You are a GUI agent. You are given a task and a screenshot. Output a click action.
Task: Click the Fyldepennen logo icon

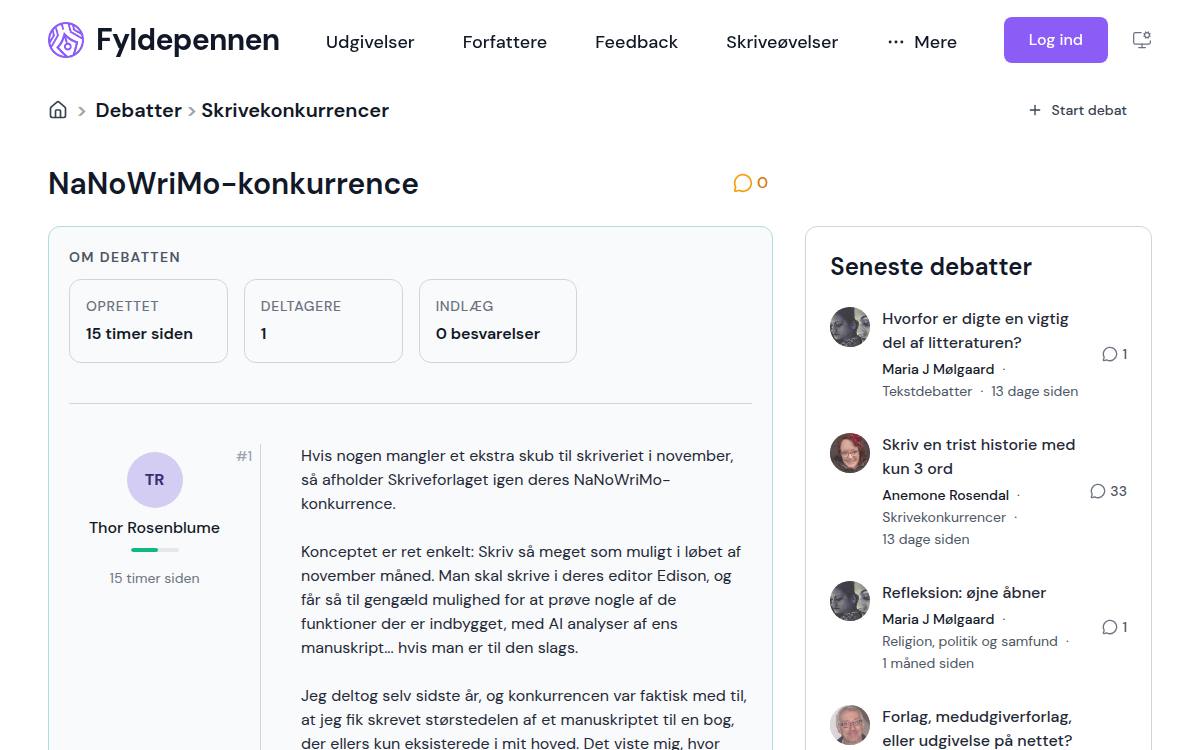[x=66, y=40]
